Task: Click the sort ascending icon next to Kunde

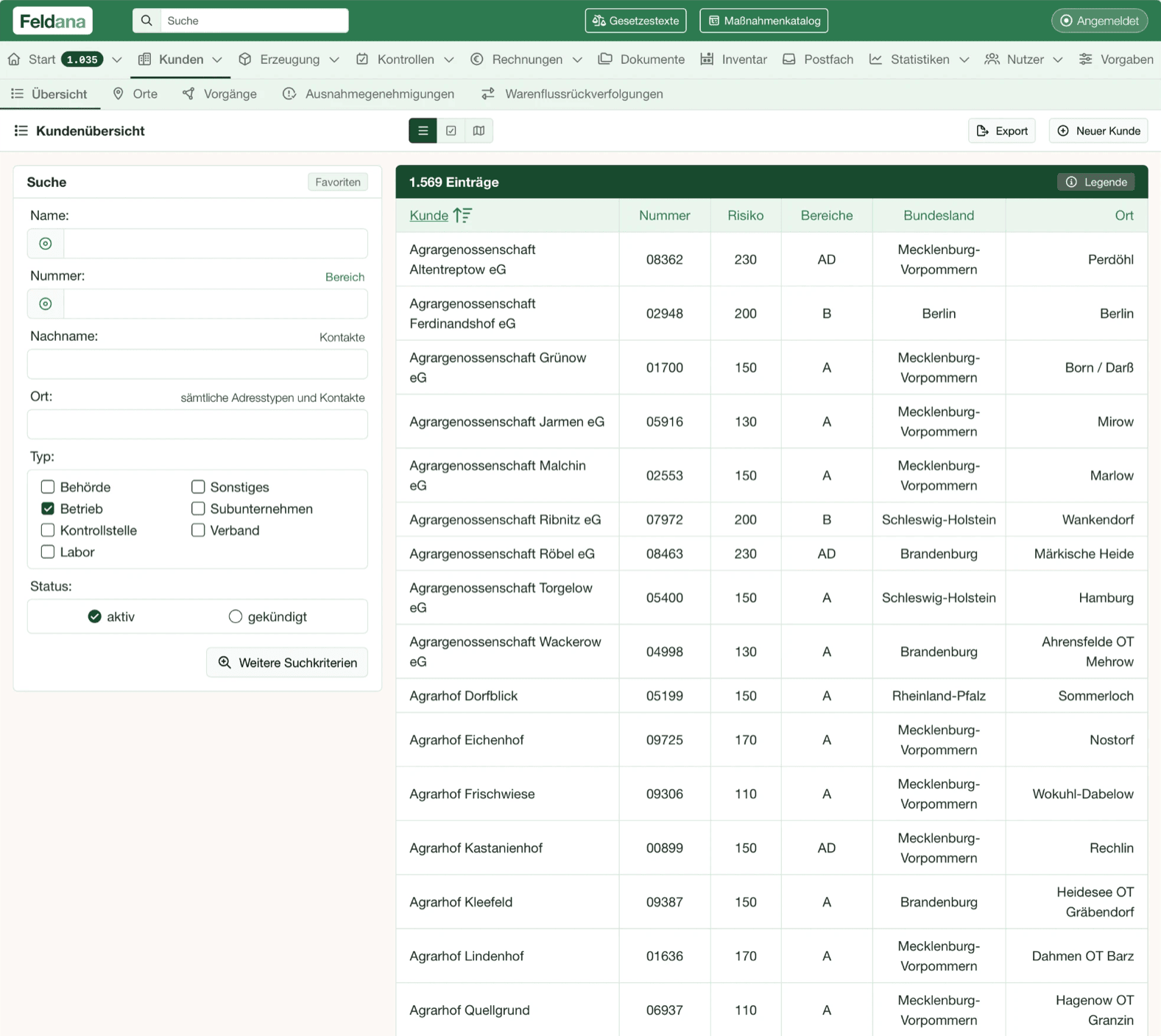Action: click(x=462, y=215)
